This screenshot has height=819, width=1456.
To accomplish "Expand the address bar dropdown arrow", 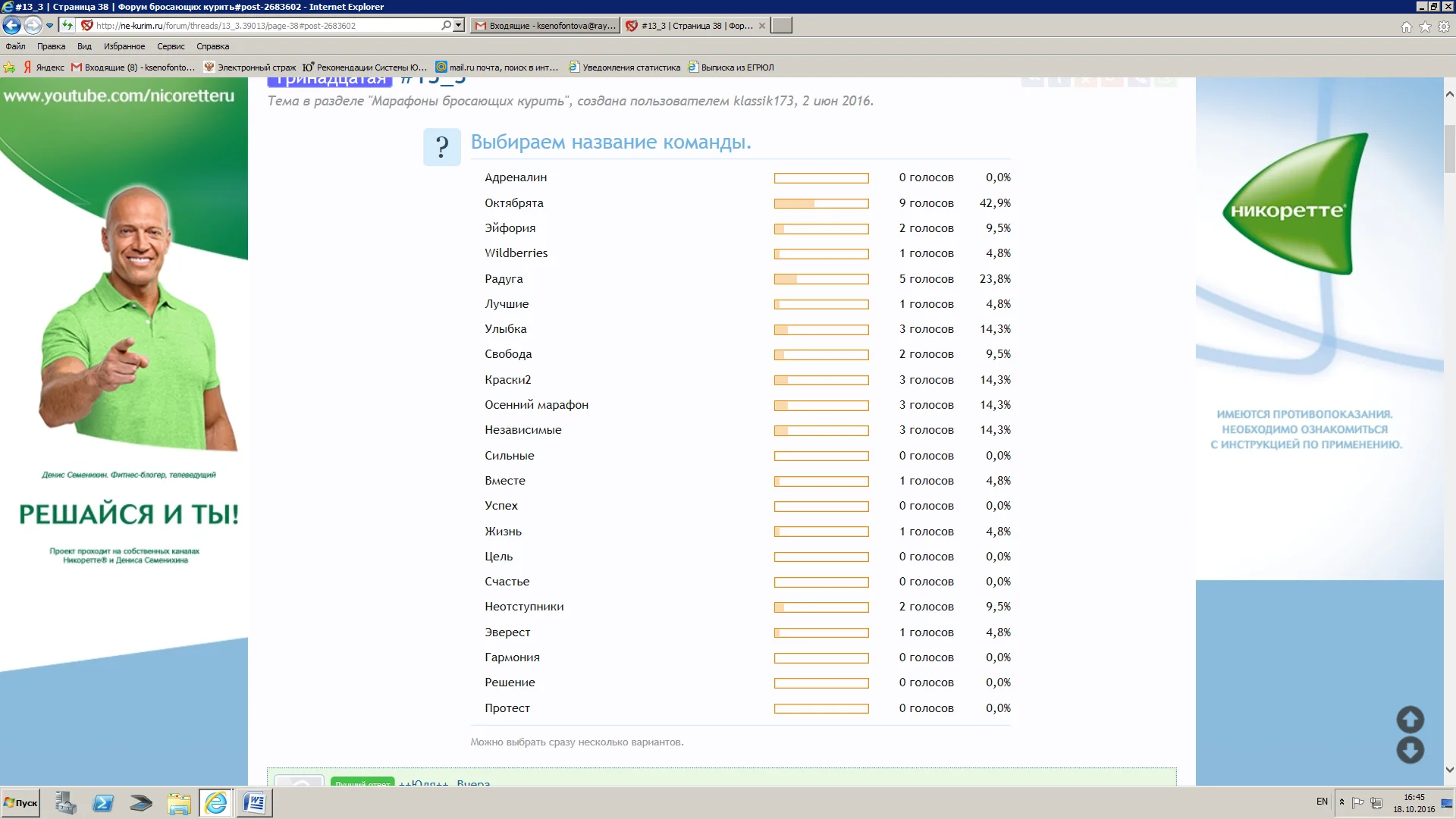I will click(x=458, y=26).
